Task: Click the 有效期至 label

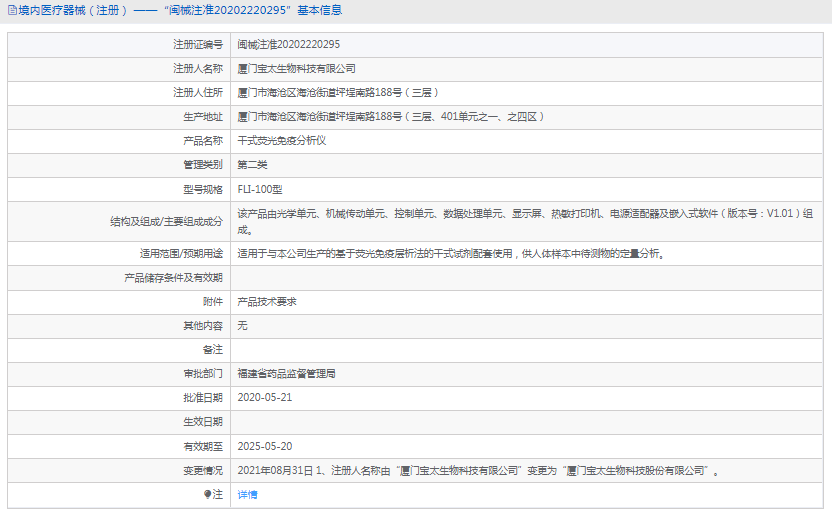Action: tap(203, 446)
